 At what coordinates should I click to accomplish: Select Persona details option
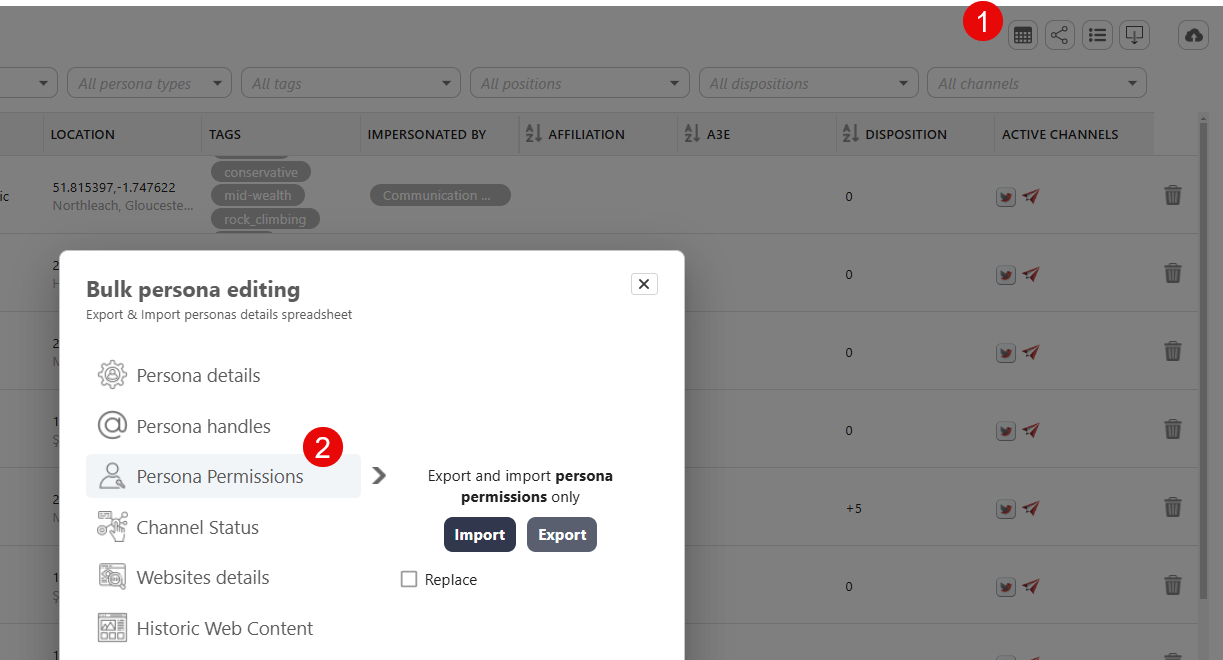198,376
